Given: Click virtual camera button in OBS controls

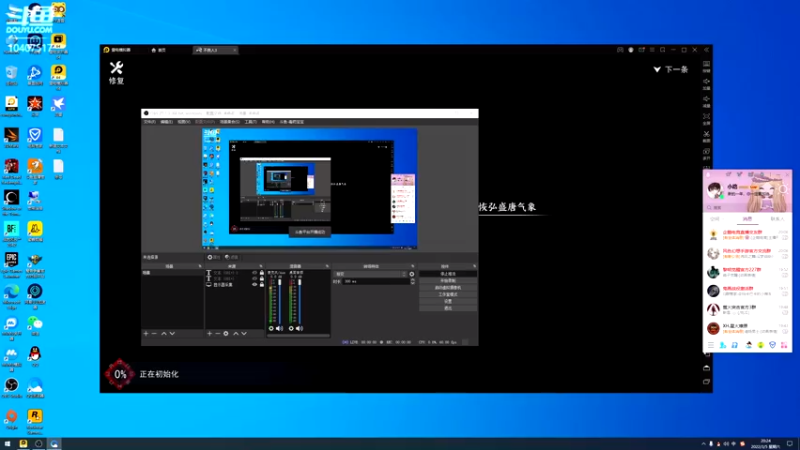Looking at the screenshot, I should [448, 288].
